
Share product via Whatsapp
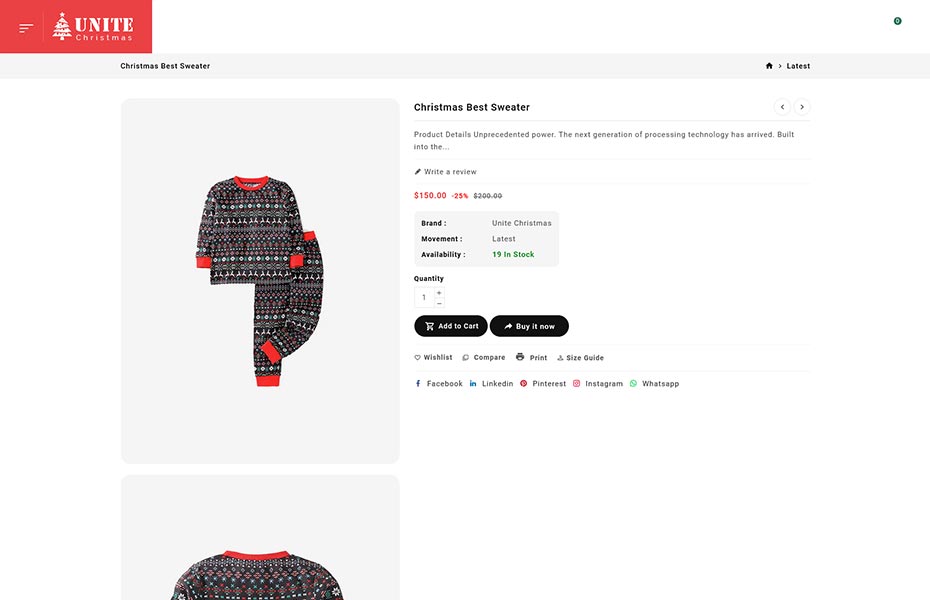coord(654,384)
